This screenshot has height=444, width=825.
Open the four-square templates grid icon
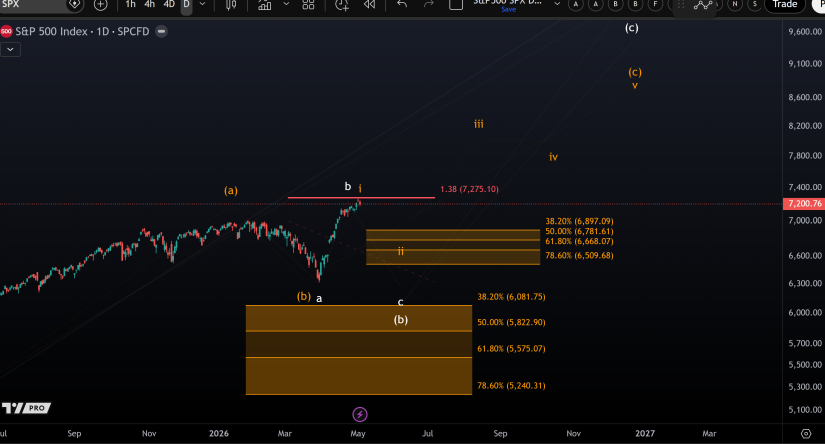click(308, 5)
